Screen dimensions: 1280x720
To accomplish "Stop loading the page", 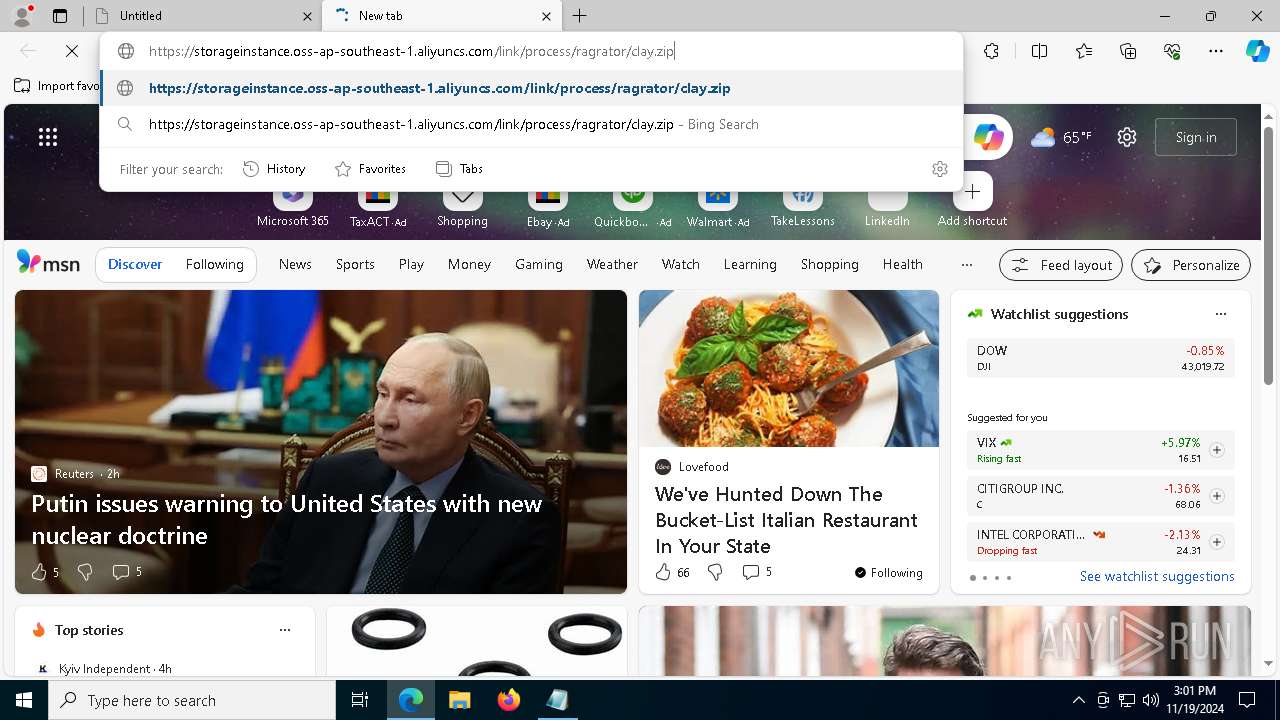I will point(72,51).
